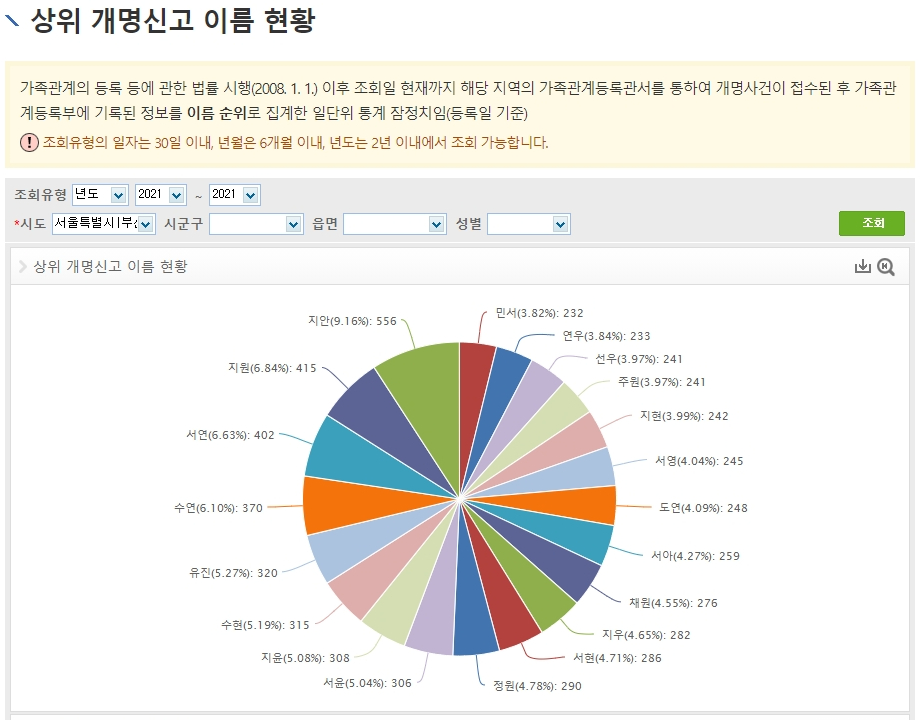Click the label 연우(3.84%): 233
This screenshot has width=921, height=720.
[606, 337]
